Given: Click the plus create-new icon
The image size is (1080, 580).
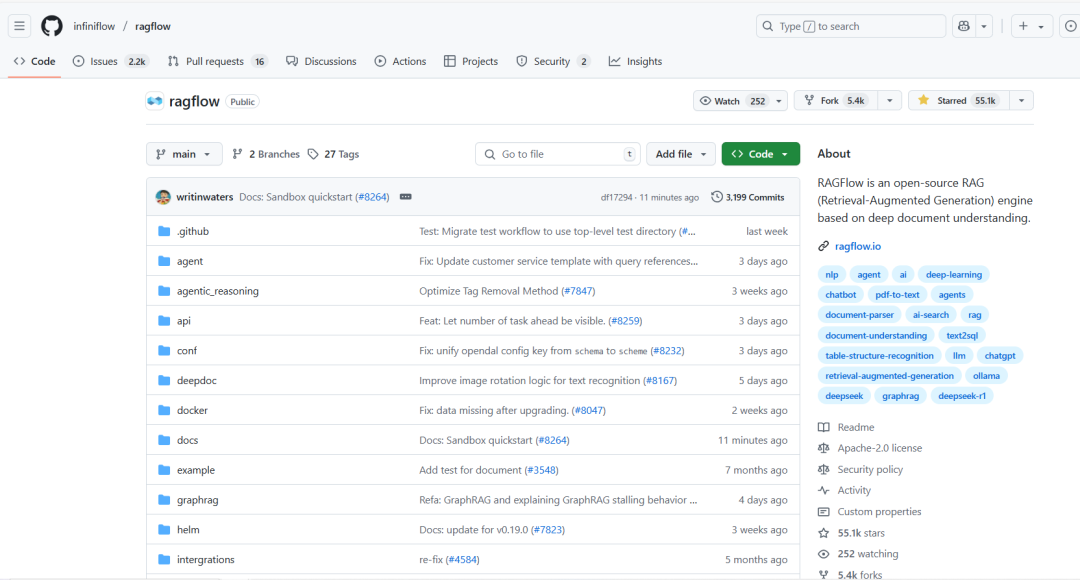Looking at the screenshot, I should pyautogui.click(x=1023, y=26).
